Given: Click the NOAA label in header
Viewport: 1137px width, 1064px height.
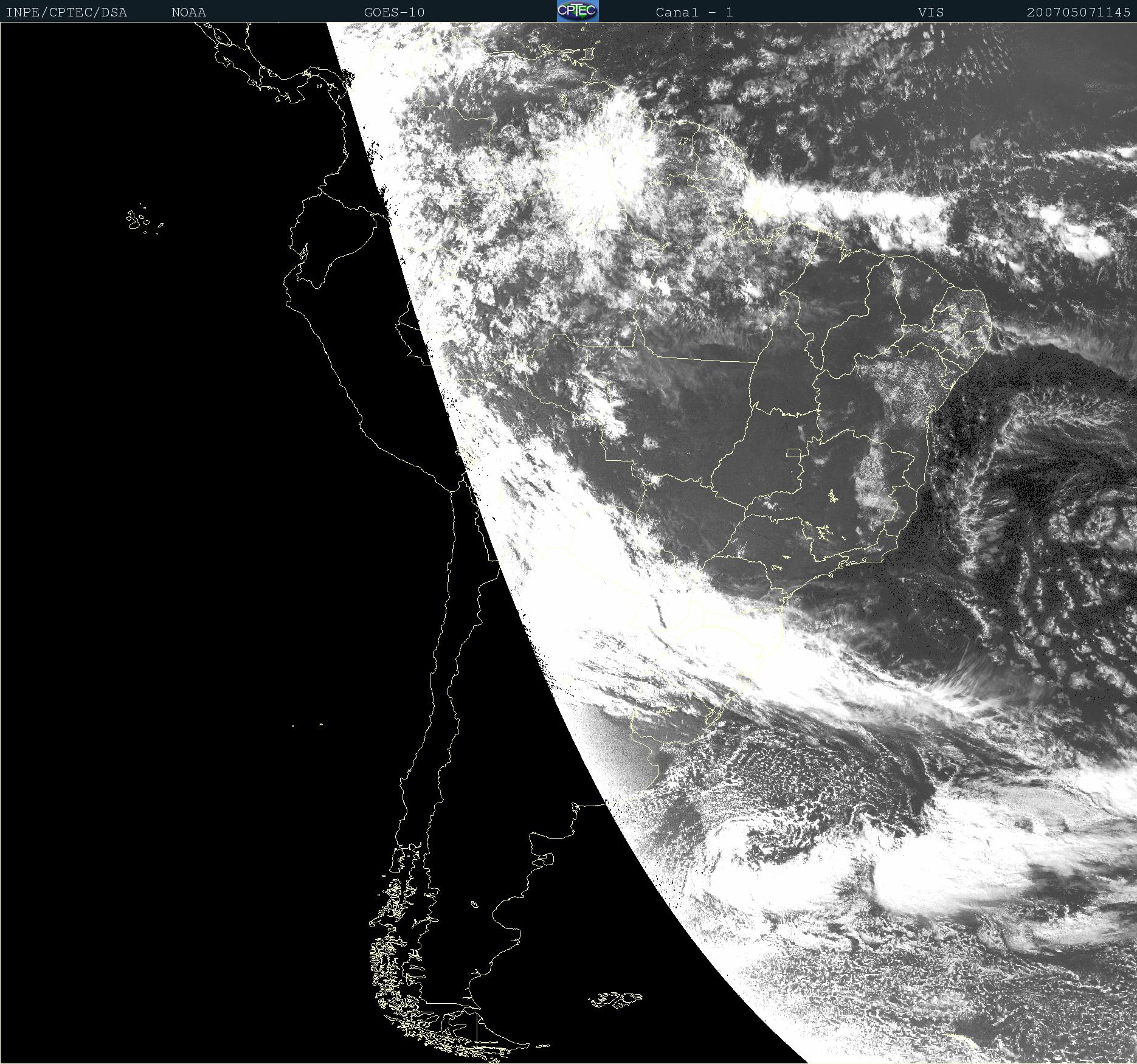Looking at the screenshot, I should tap(188, 12).
